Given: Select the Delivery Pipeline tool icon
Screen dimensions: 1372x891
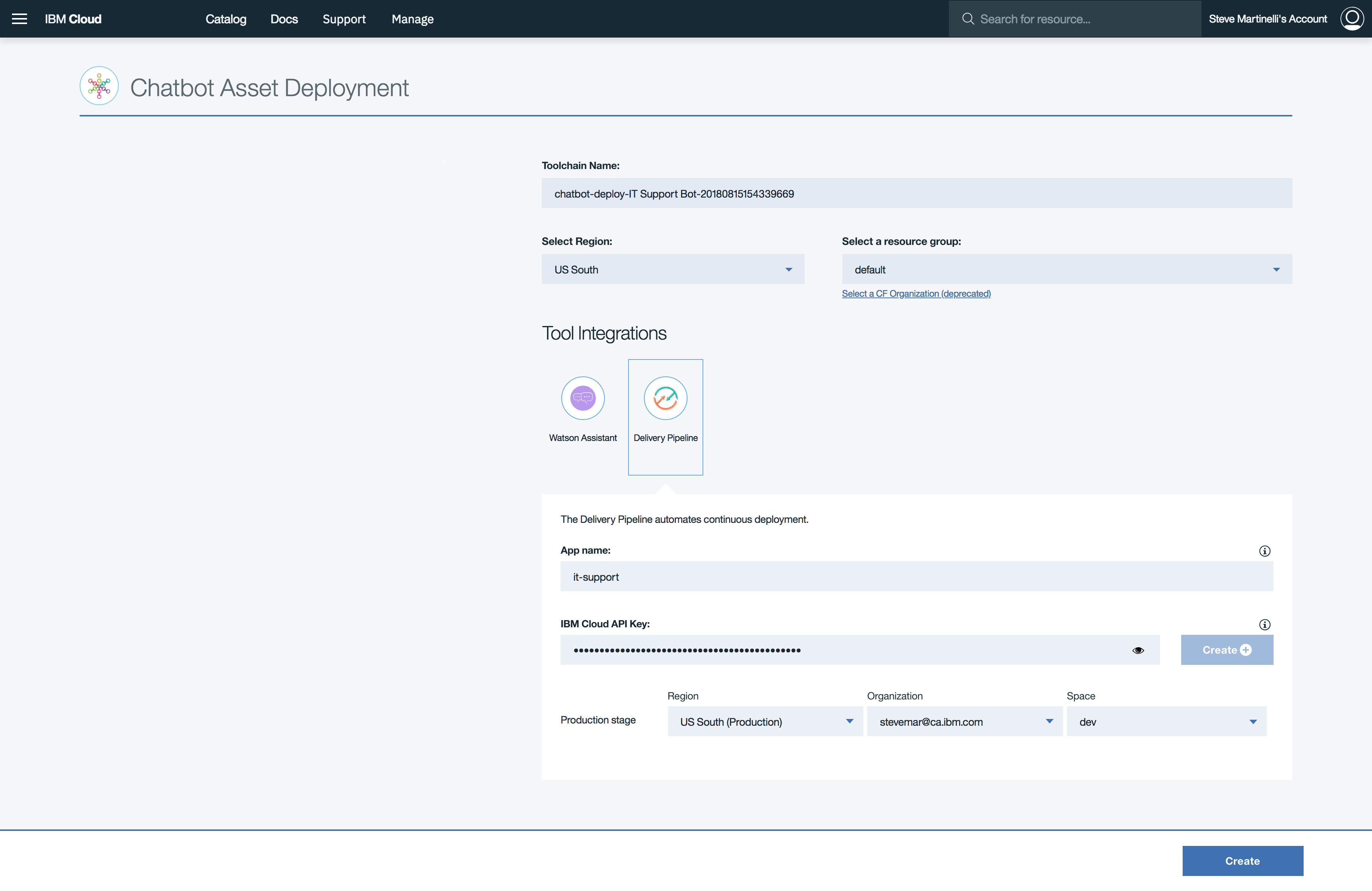Looking at the screenshot, I should (665, 398).
